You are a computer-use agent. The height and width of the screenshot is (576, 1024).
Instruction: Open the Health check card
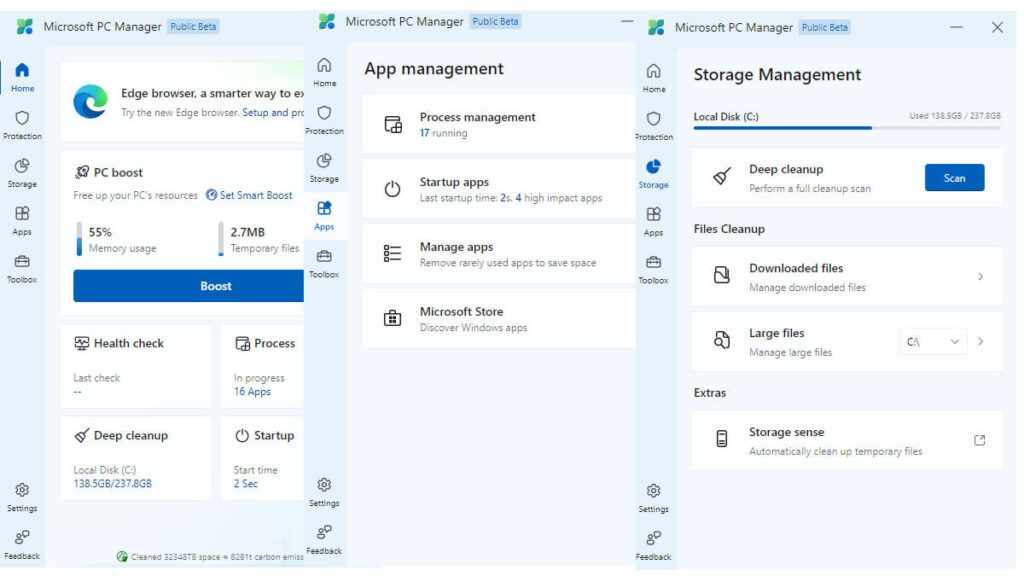tap(135, 366)
